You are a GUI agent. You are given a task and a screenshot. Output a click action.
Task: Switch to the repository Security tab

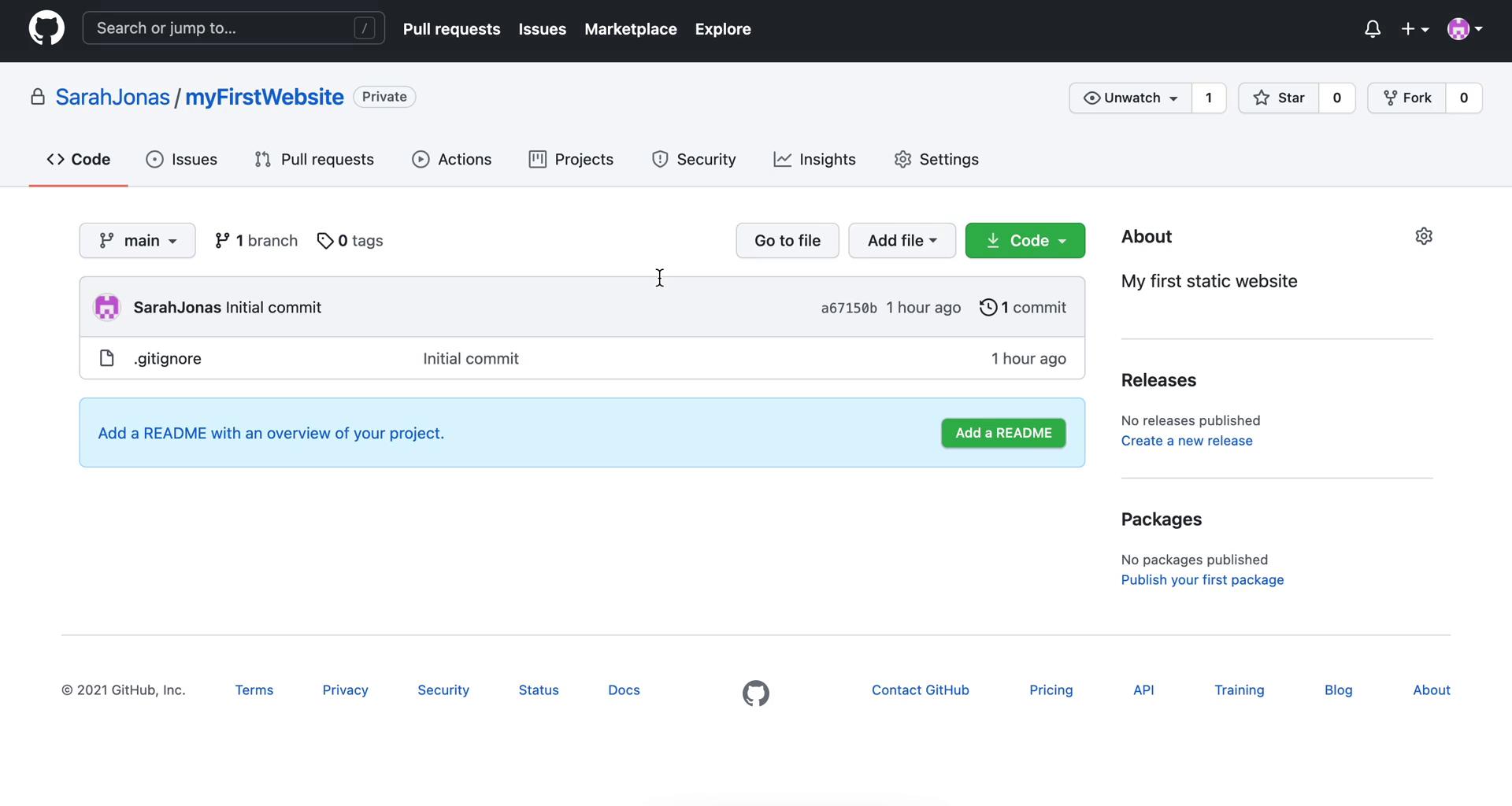(694, 159)
